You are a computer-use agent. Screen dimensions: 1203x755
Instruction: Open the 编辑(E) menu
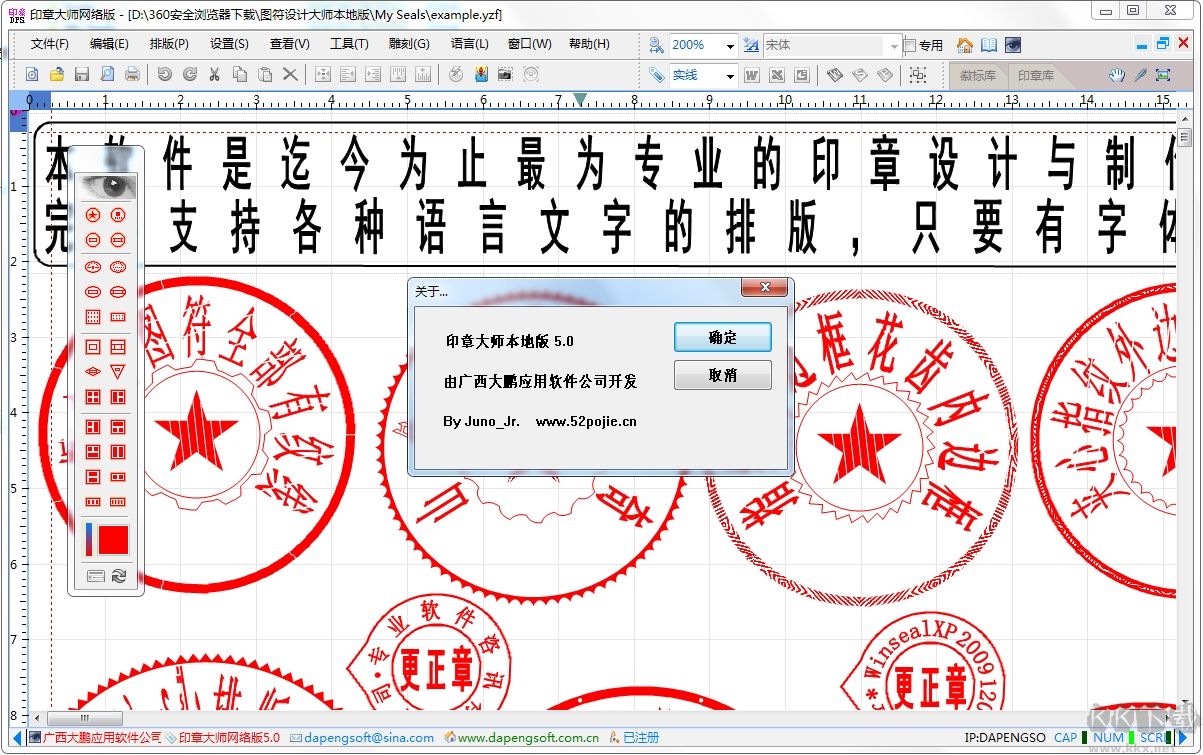(x=109, y=44)
